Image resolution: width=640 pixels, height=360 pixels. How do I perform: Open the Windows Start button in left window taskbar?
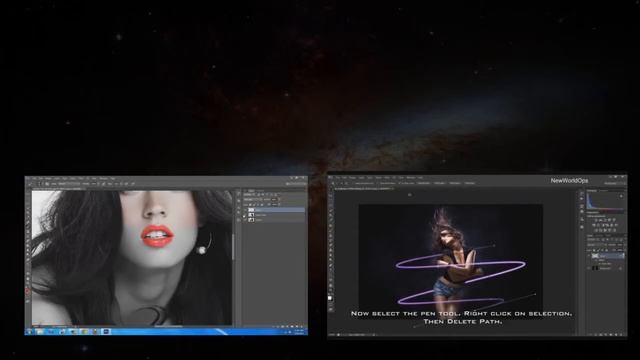coord(28,332)
